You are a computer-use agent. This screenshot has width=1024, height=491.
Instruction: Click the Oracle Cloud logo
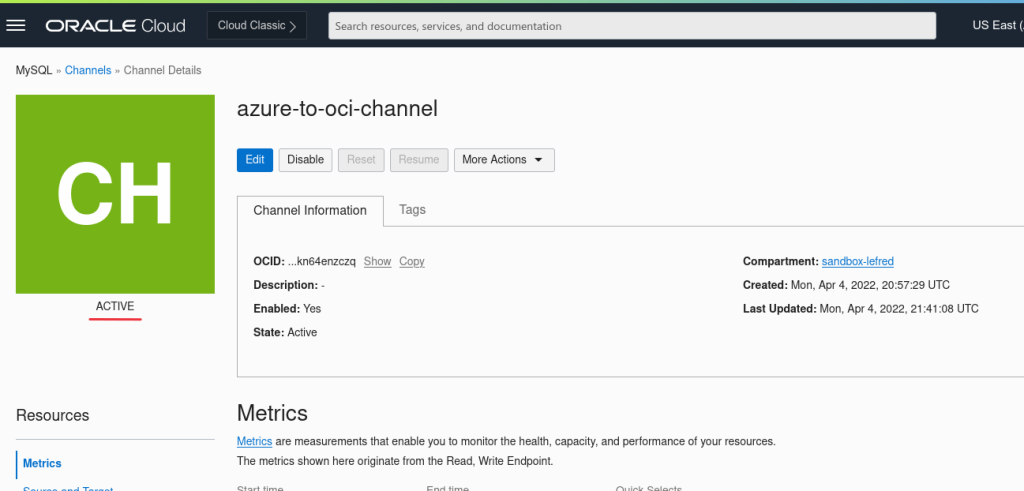[x=115, y=25]
